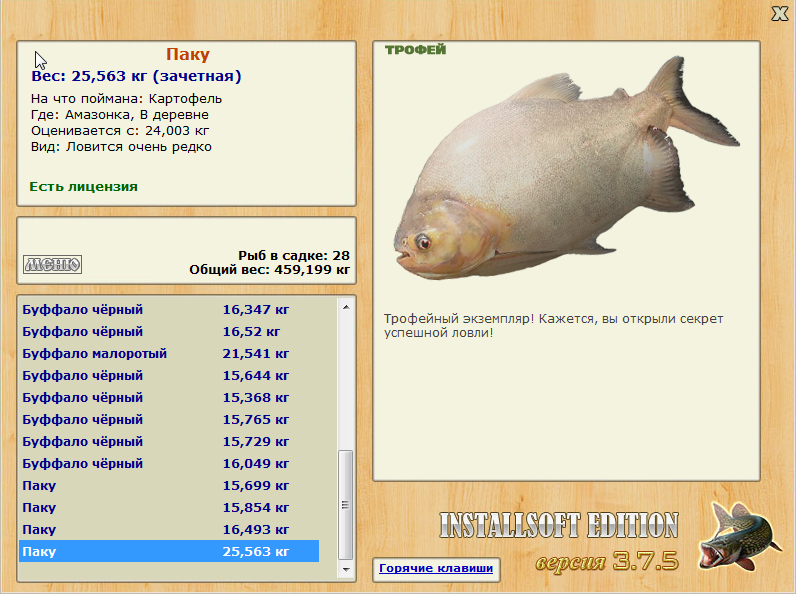Viewport: 796px width, 594px height.
Task: Click the Вид: Ловится очень редко line
Action: pyautogui.click(x=121, y=147)
